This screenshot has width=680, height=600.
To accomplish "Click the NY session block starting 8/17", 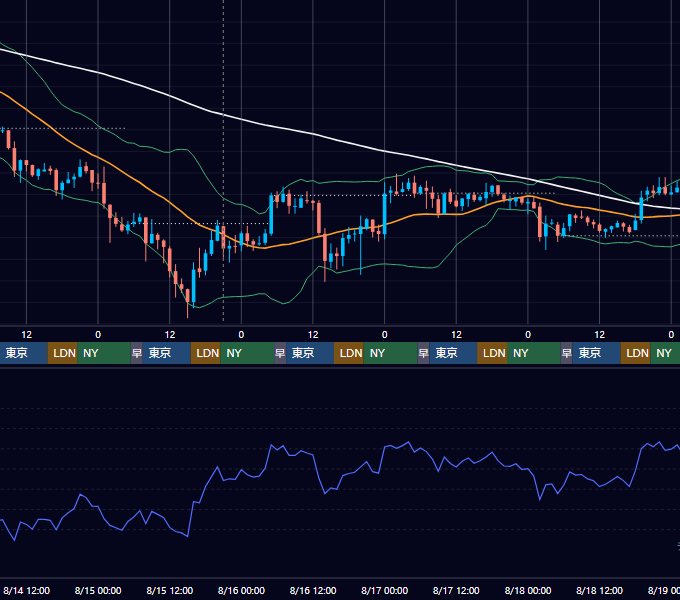I will [x=533, y=353].
